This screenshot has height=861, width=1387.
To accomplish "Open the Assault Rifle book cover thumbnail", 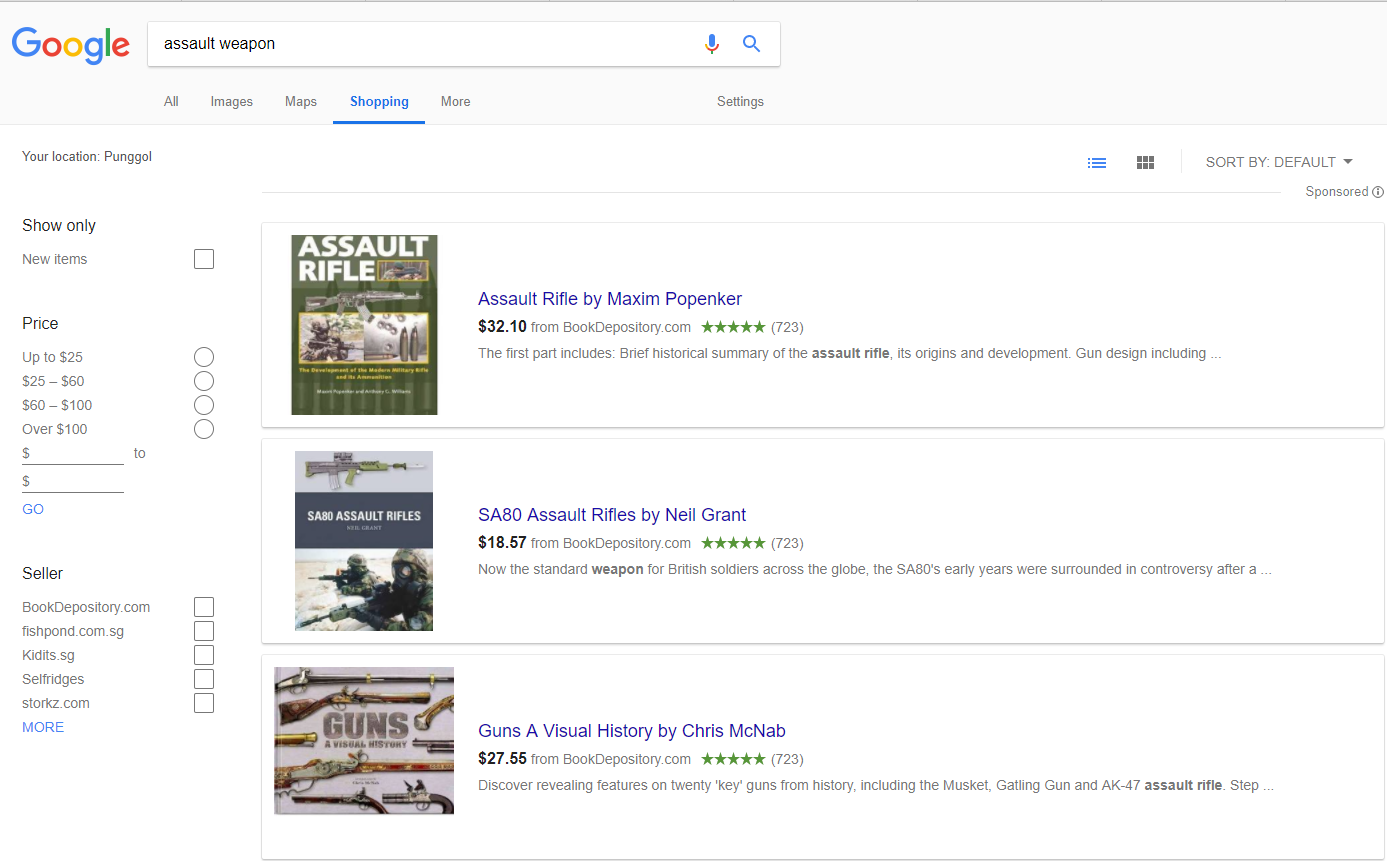I will click(x=364, y=325).
